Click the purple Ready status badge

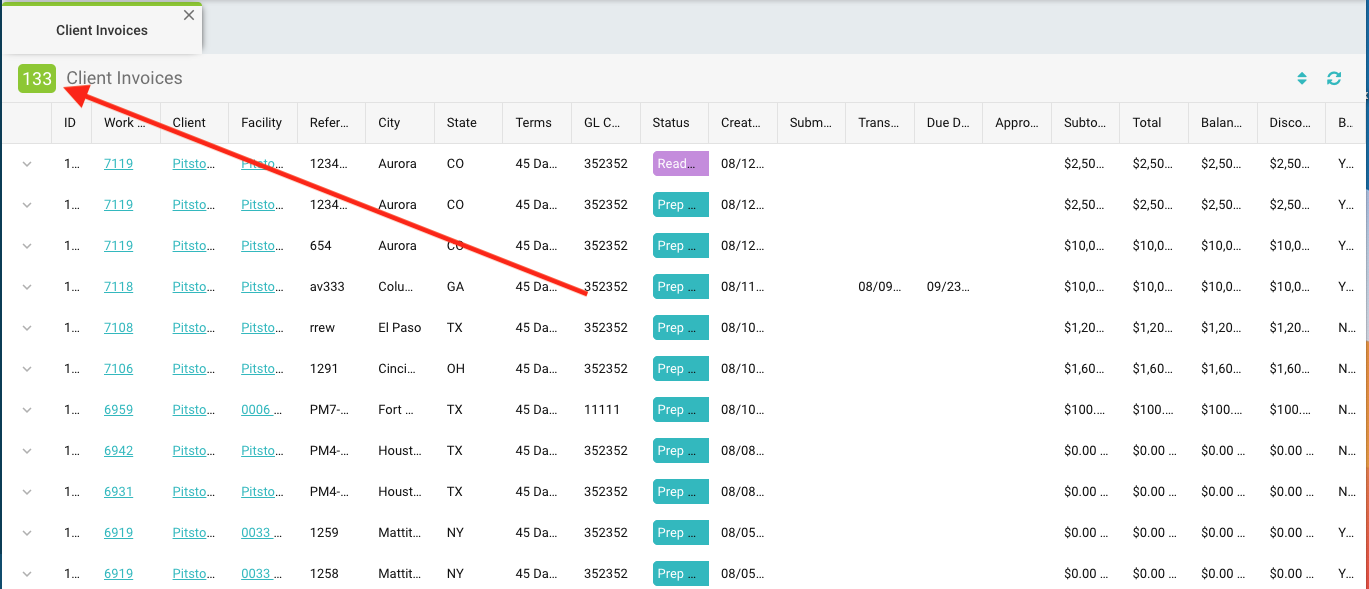click(x=680, y=164)
